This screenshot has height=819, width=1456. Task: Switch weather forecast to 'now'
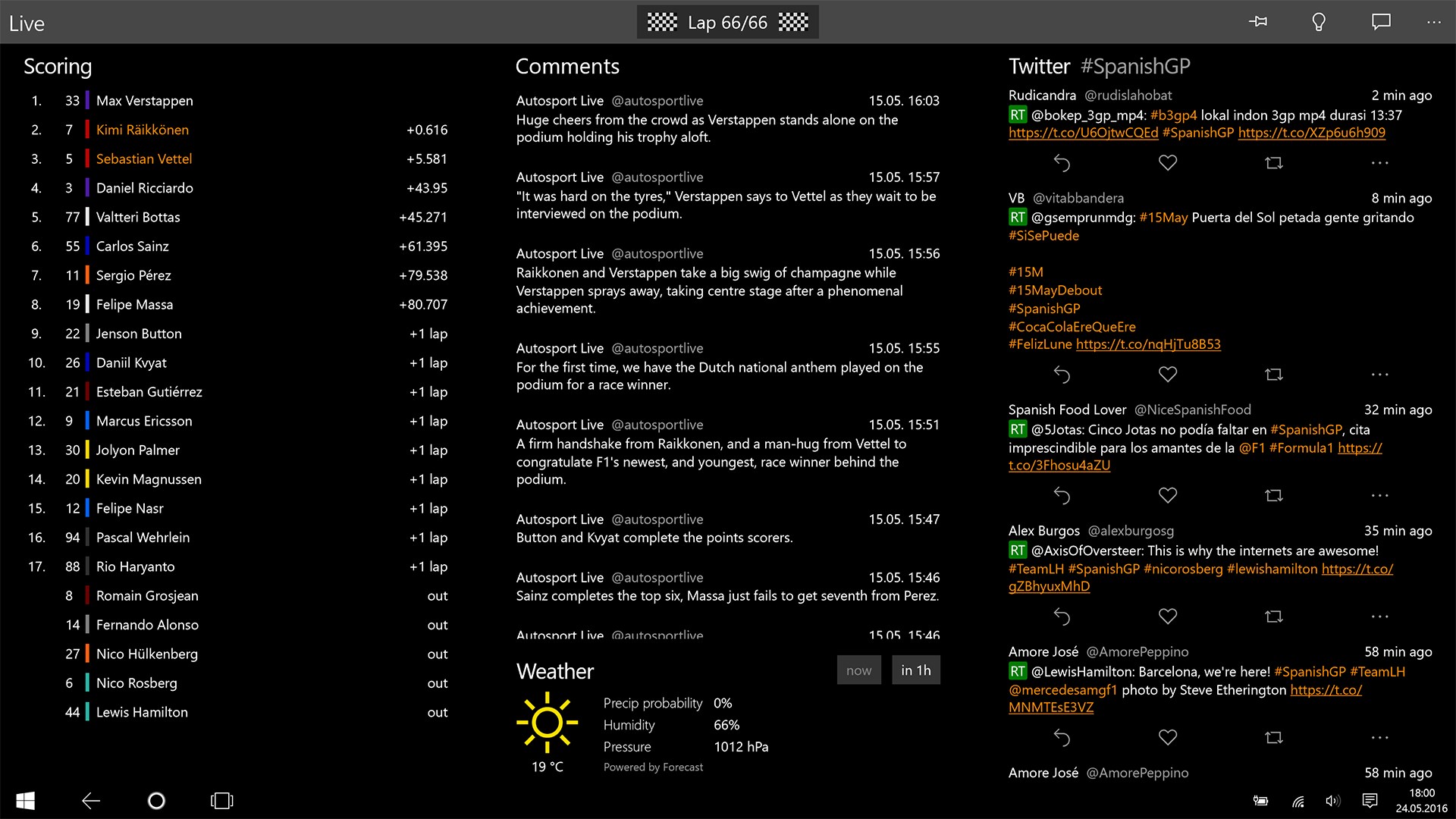pyautogui.click(x=858, y=670)
